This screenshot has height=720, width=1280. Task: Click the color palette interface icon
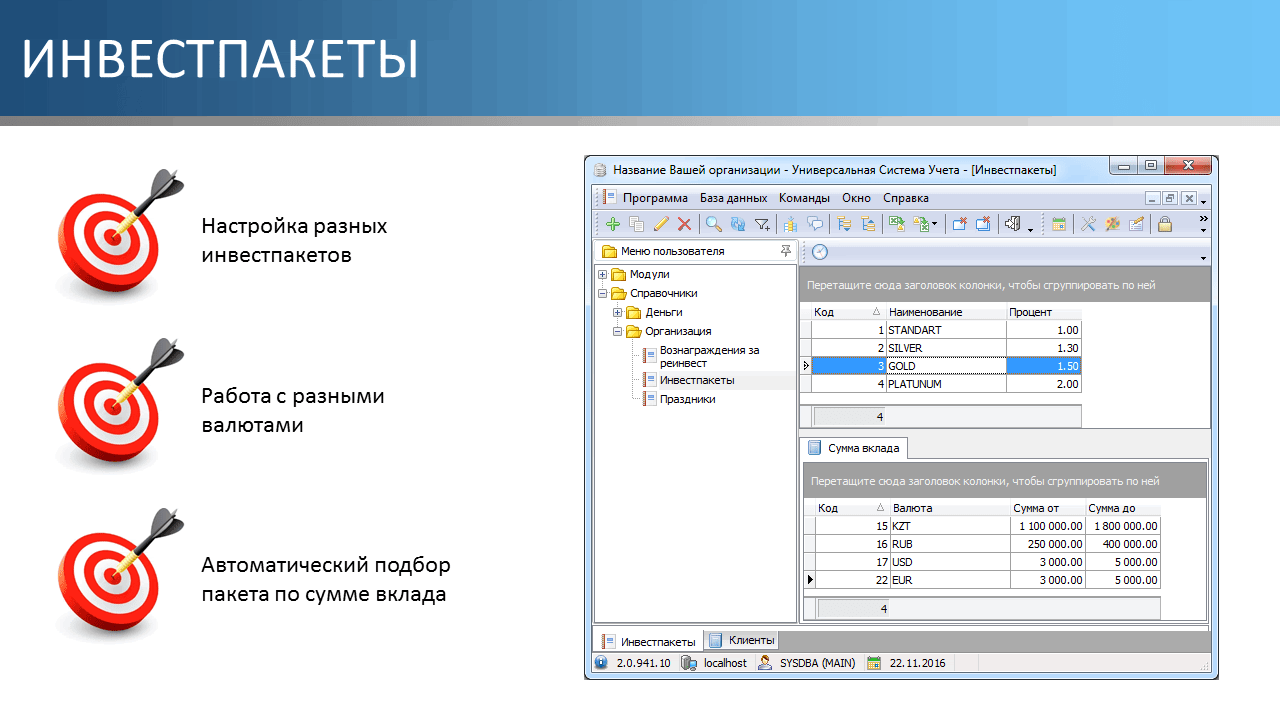click(1112, 224)
